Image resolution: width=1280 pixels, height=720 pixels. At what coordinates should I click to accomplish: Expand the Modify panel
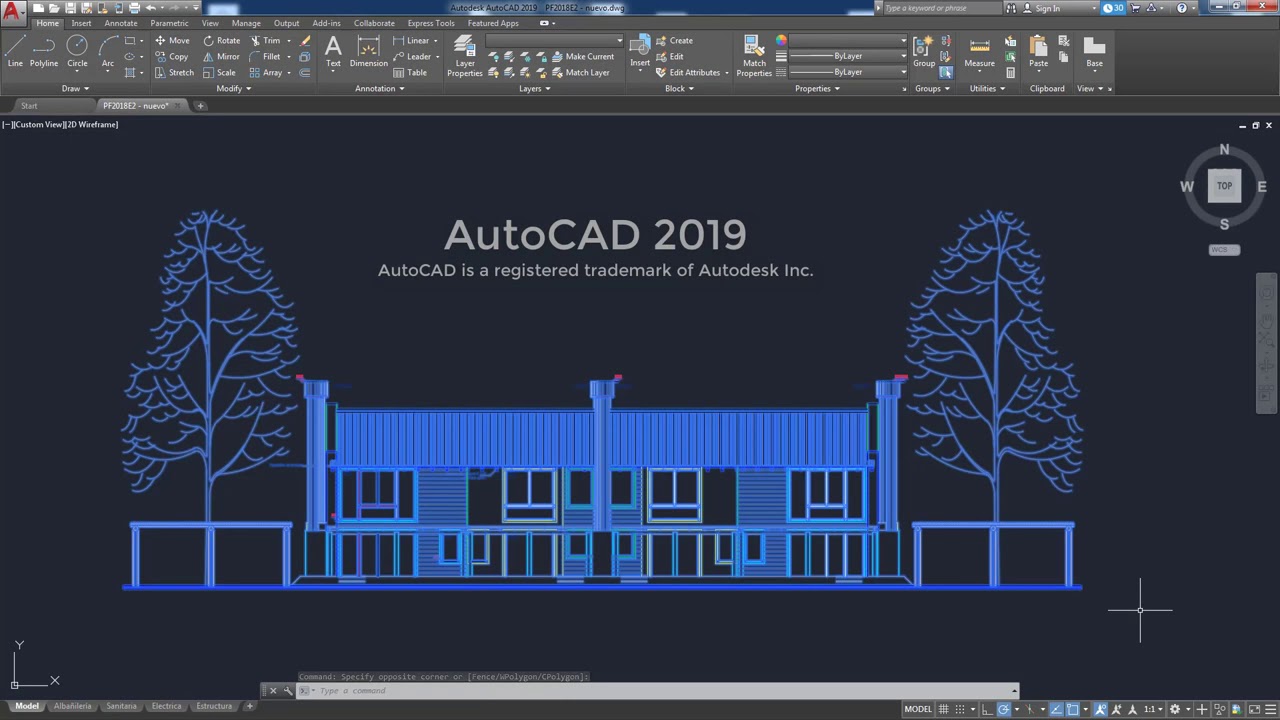coord(233,88)
